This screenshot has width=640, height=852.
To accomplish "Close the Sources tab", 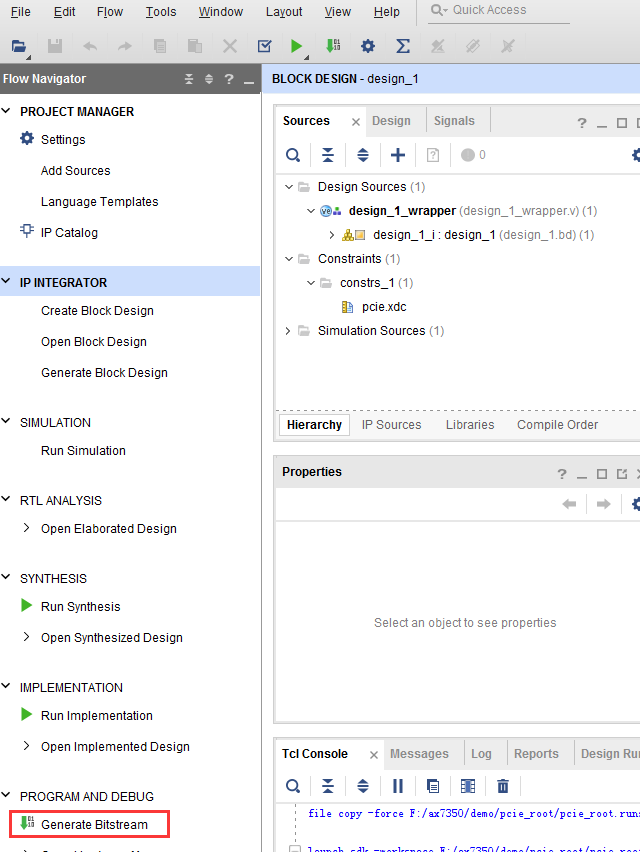I will [356, 122].
